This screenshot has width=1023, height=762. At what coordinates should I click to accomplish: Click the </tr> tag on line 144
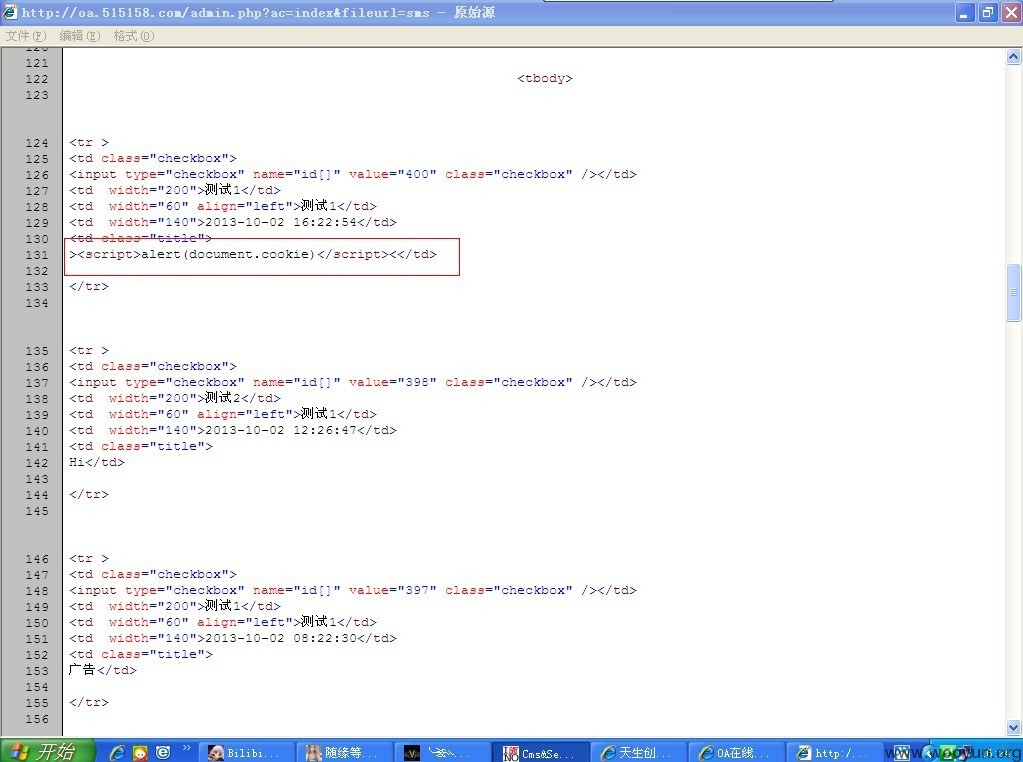pos(89,495)
